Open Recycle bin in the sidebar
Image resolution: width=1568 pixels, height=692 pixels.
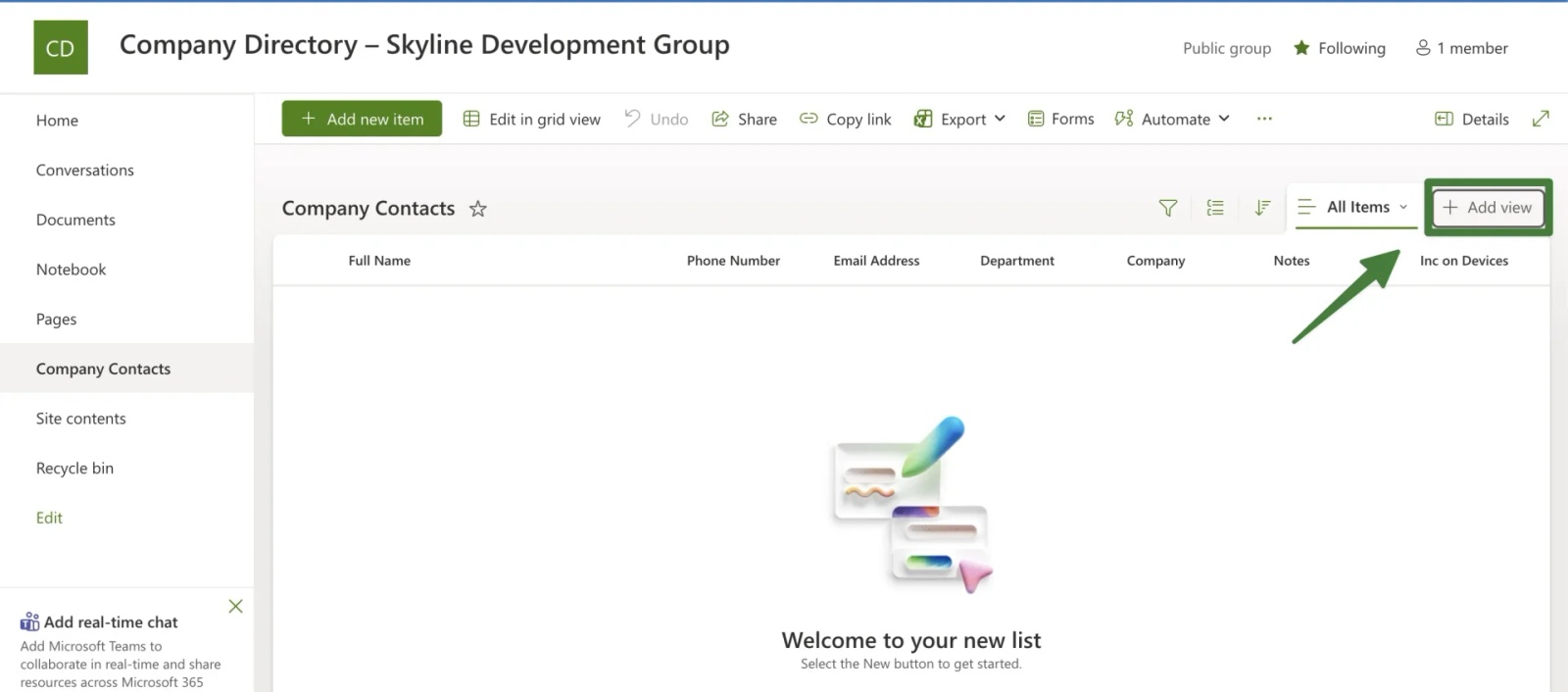(74, 469)
